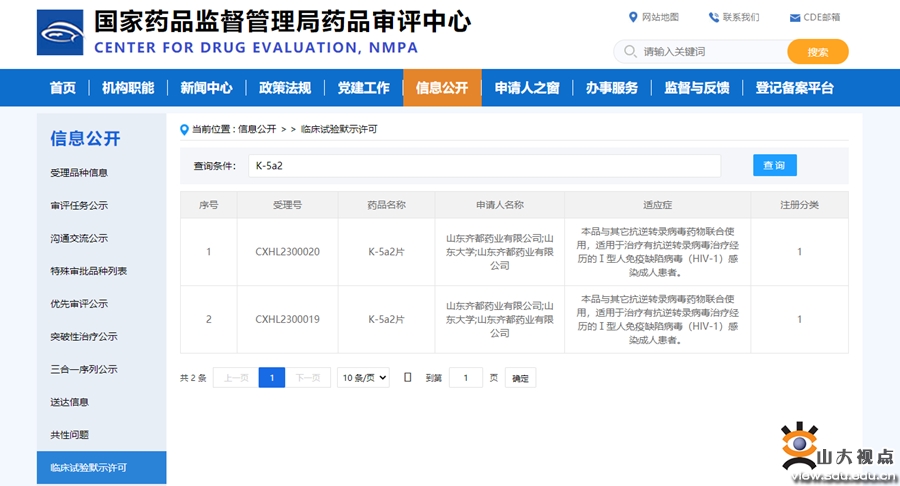Select 临床试验默示许可 in the sidebar
Screen dimensions: 900x486
point(88,467)
